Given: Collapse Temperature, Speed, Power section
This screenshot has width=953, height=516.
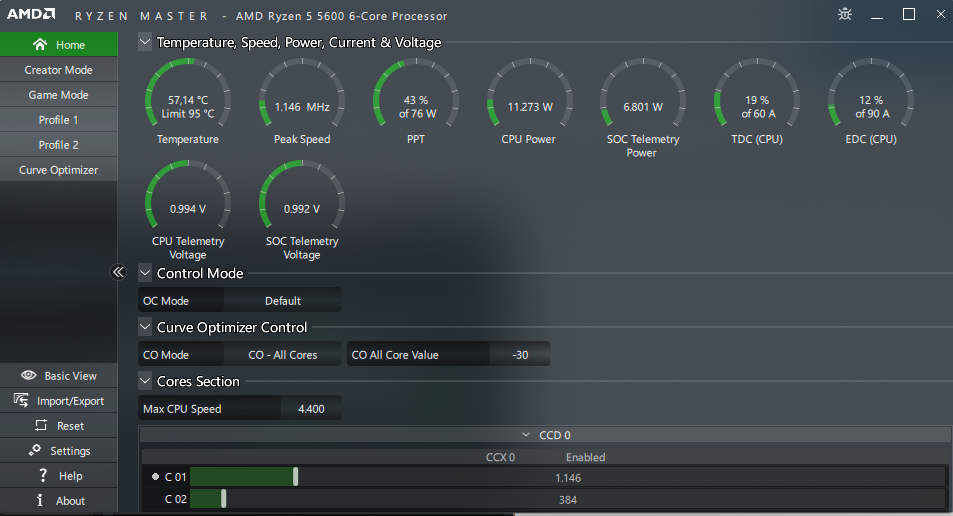Looking at the screenshot, I should [x=145, y=42].
